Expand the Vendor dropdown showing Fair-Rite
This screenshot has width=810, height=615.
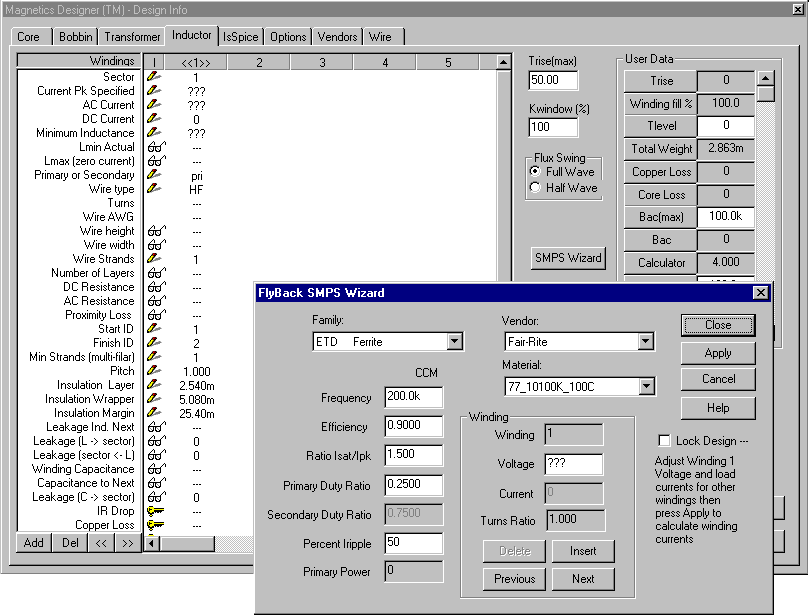click(646, 342)
